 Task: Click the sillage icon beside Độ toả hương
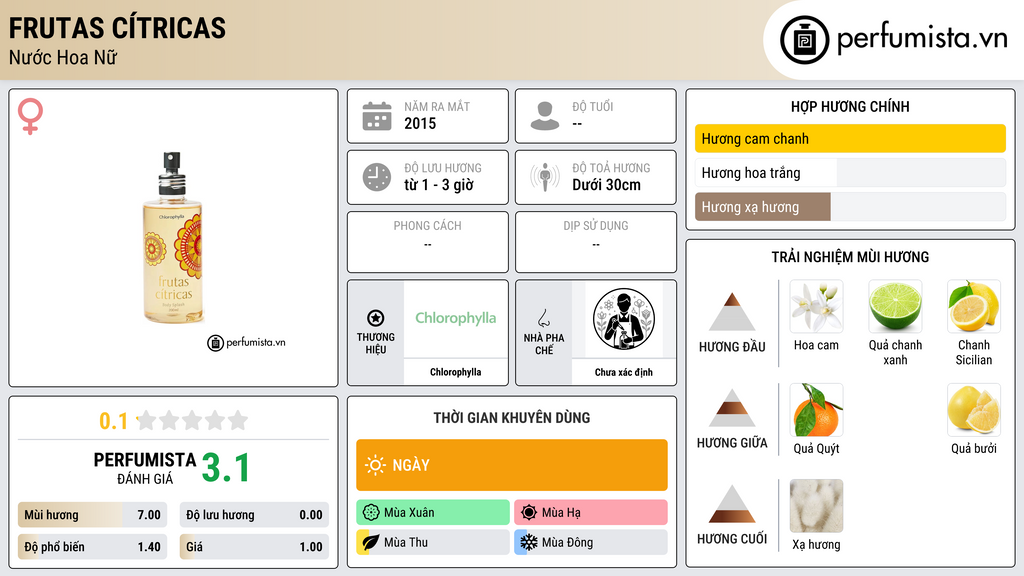click(545, 177)
